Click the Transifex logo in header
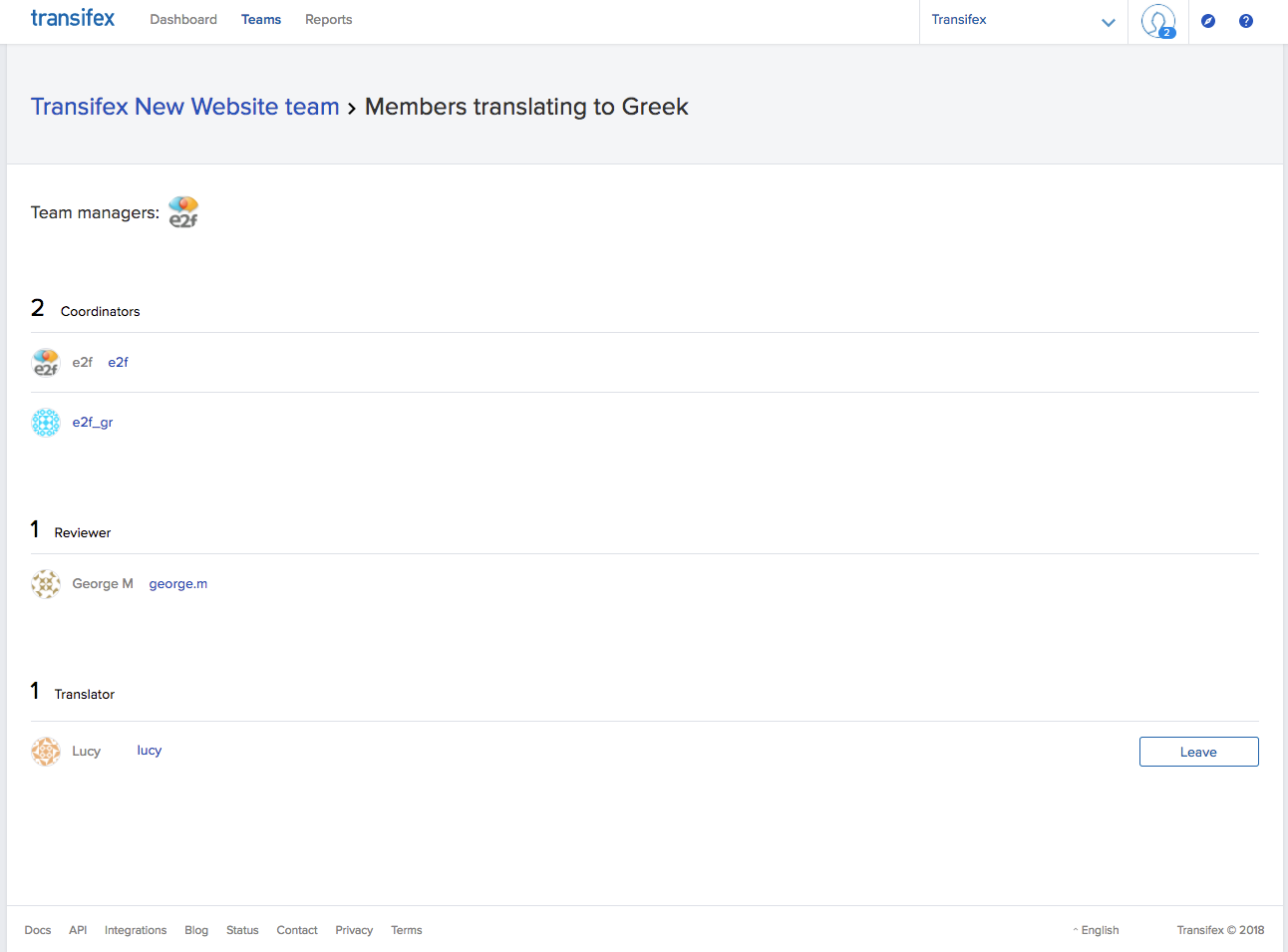1288x952 pixels. (73, 19)
